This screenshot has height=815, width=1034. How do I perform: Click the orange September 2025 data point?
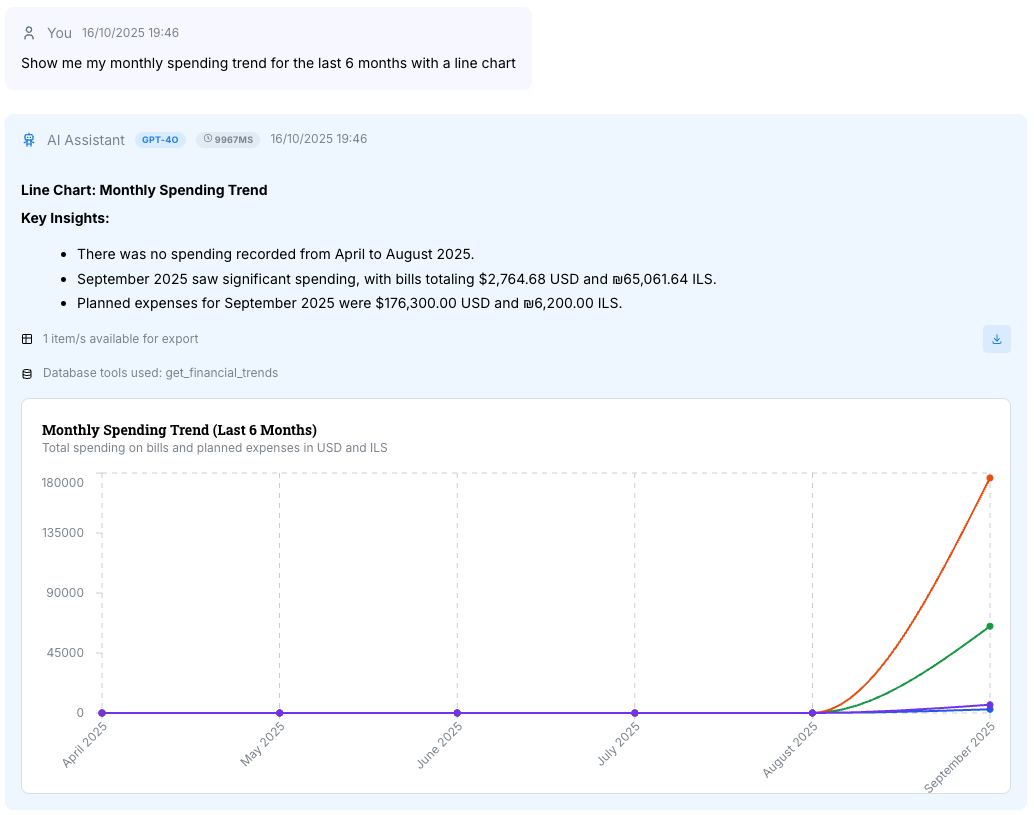click(x=988, y=478)
